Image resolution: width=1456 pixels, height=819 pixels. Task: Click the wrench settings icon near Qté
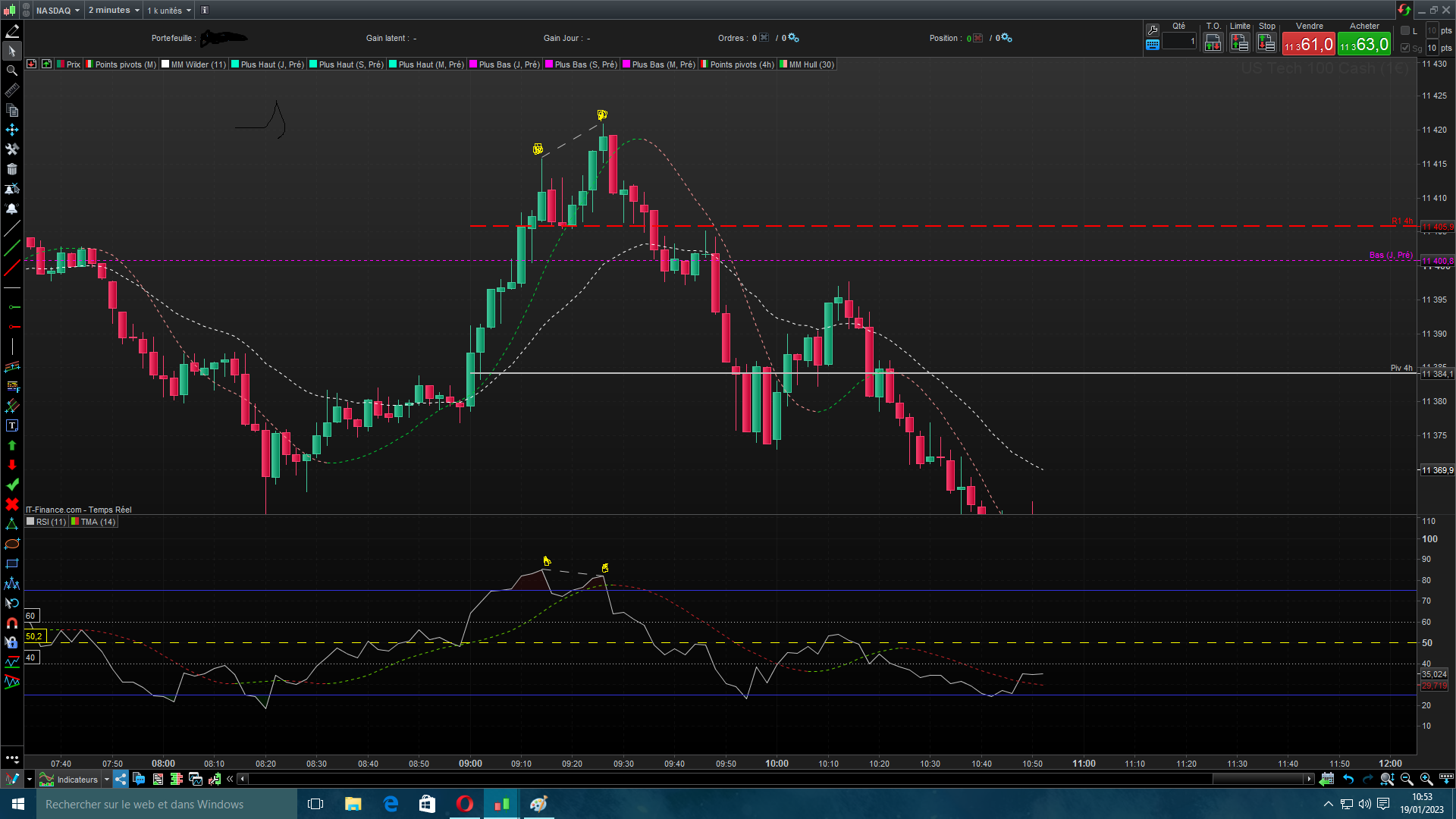coord(1153,30)
